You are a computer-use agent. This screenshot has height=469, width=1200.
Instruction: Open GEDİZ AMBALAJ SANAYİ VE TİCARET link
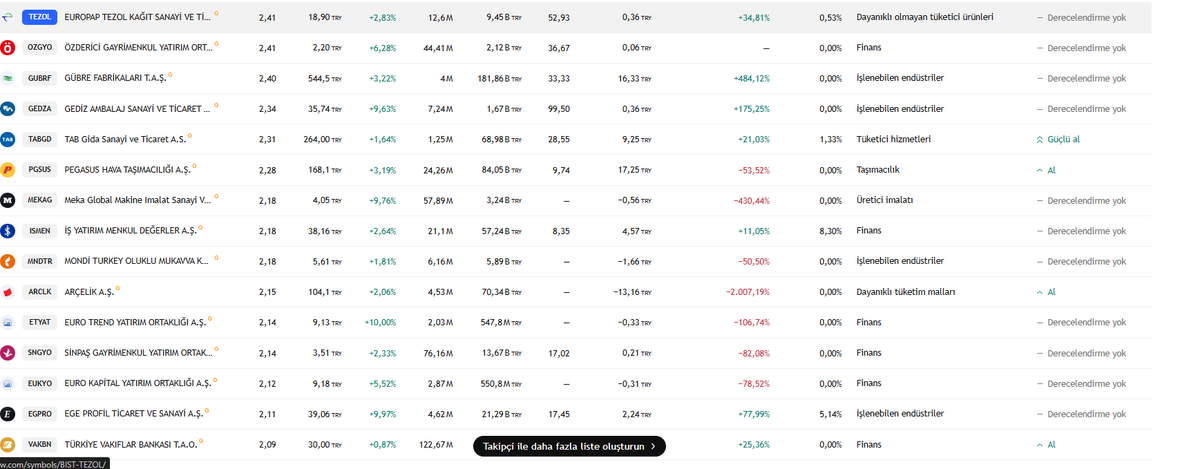pyautogui.click(x=138, y=109)
